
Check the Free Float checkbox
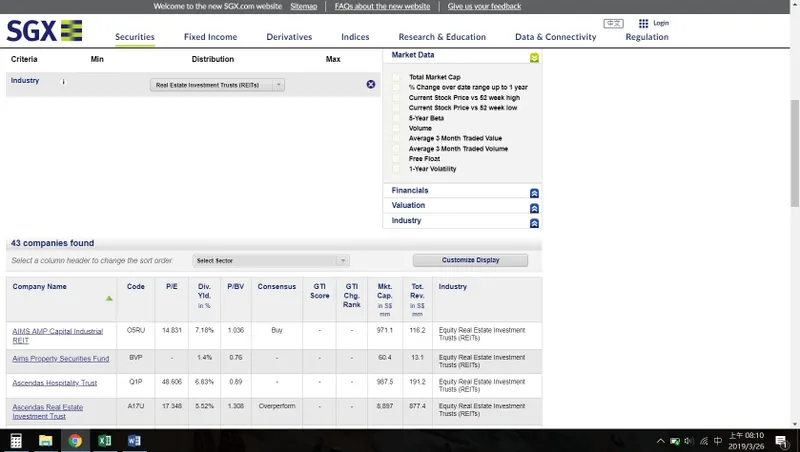396,159
